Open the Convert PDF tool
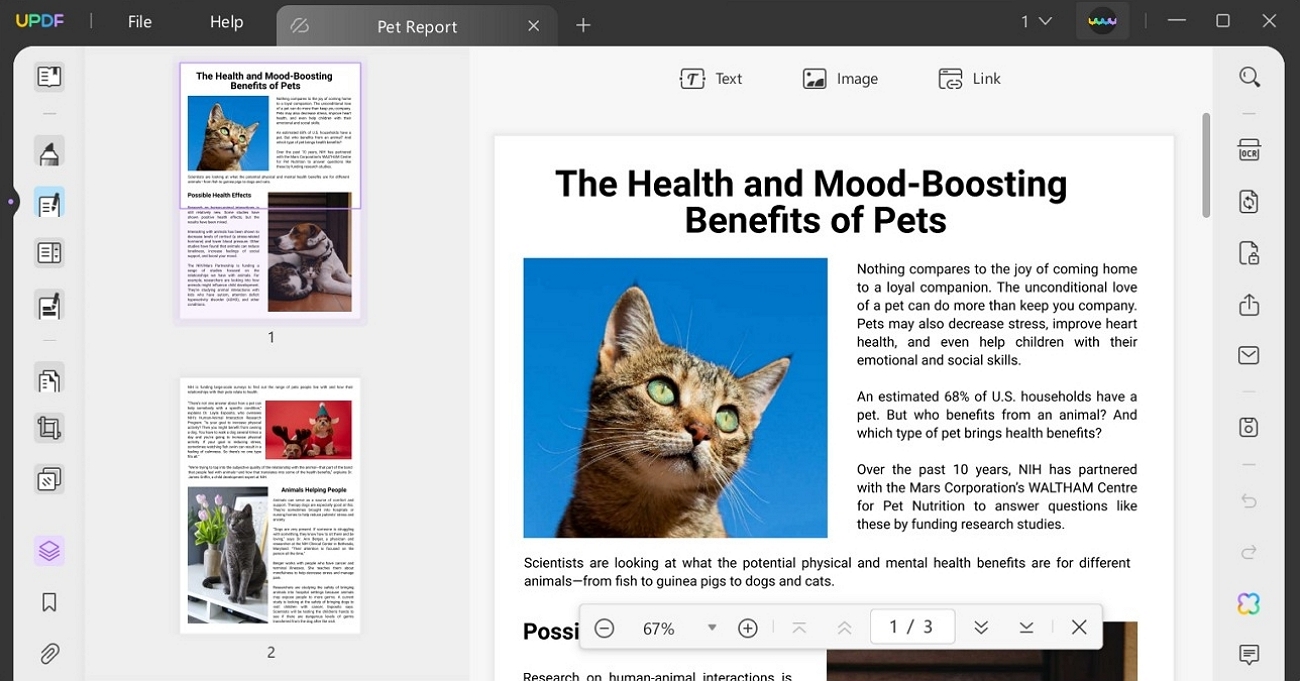This screenshot has height=681, width=1300. [x=1249, y=202]
